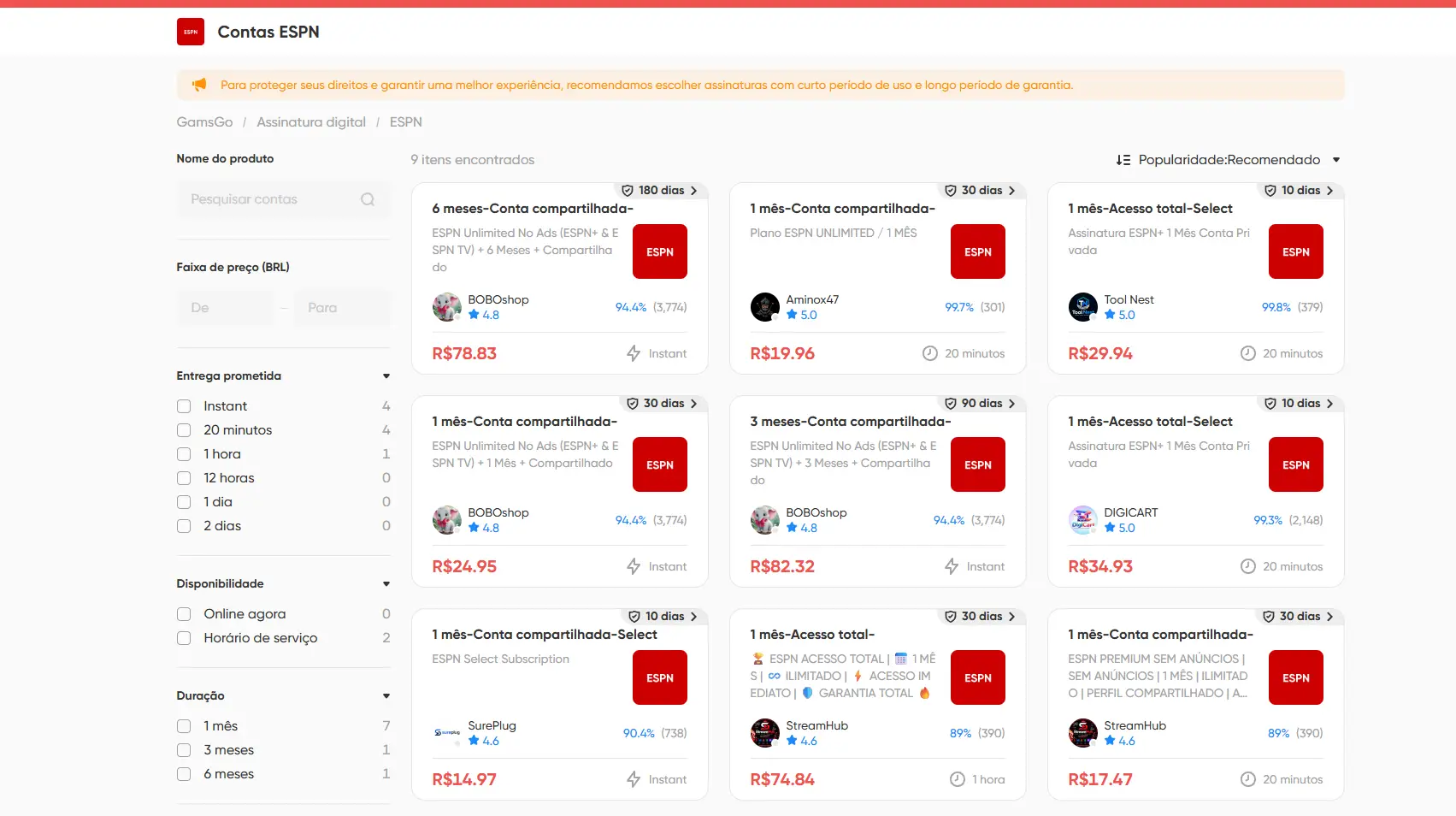
Task: Click the R$34.93 price on the DIGICART card
Action: (x=1100, y=566)
